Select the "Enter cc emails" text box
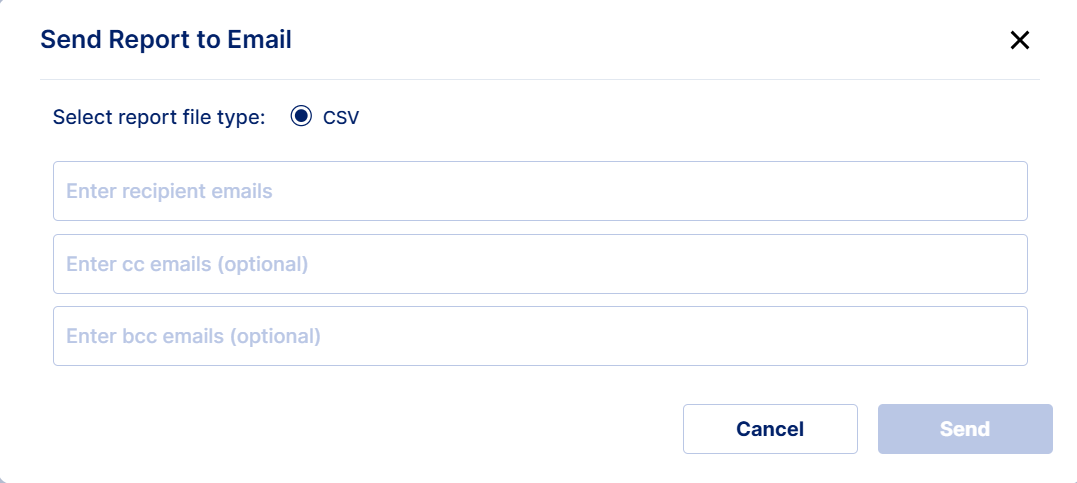 coord(540,264)
